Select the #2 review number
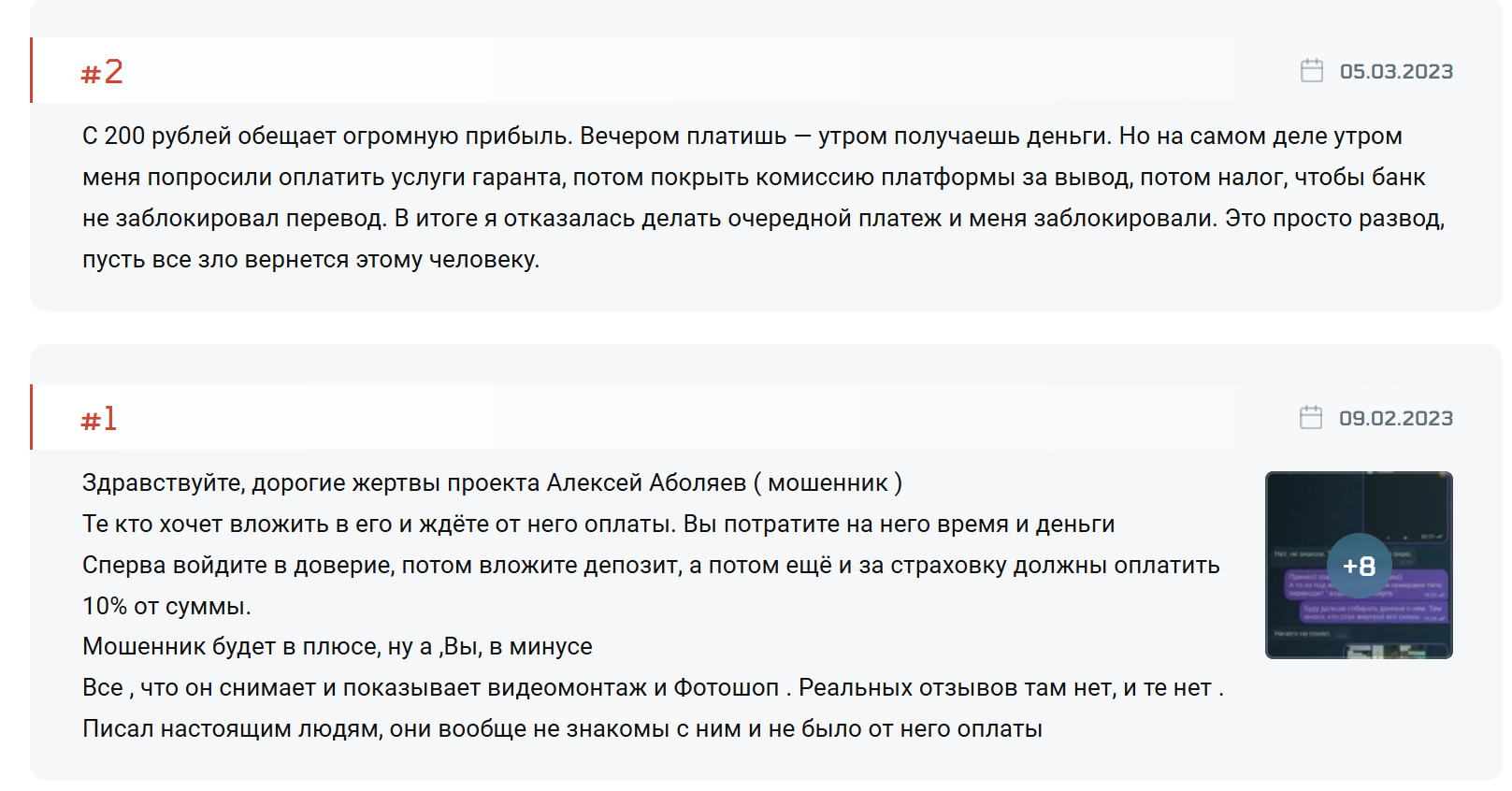 (102, 72)
